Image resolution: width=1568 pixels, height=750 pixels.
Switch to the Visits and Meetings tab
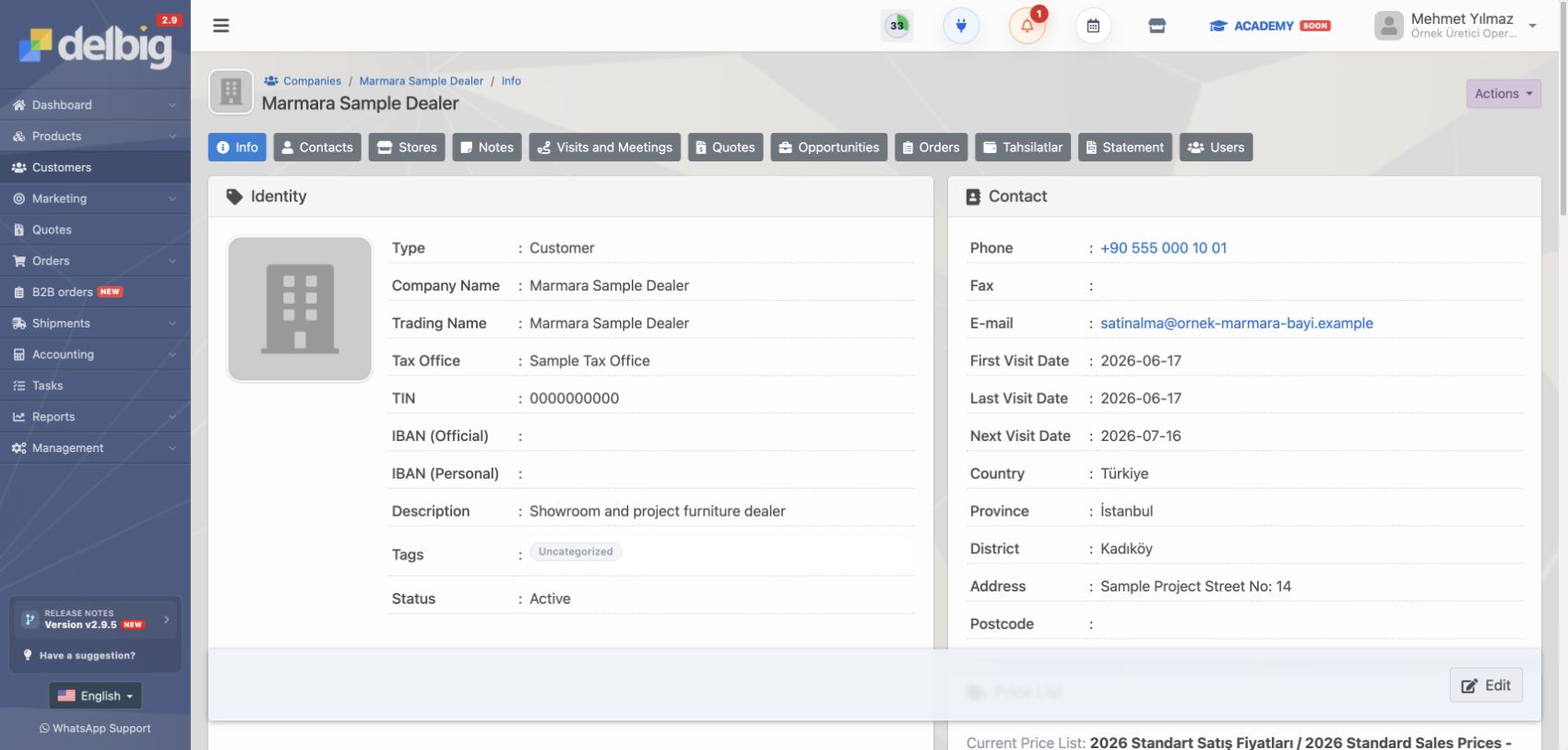(605, 148)
